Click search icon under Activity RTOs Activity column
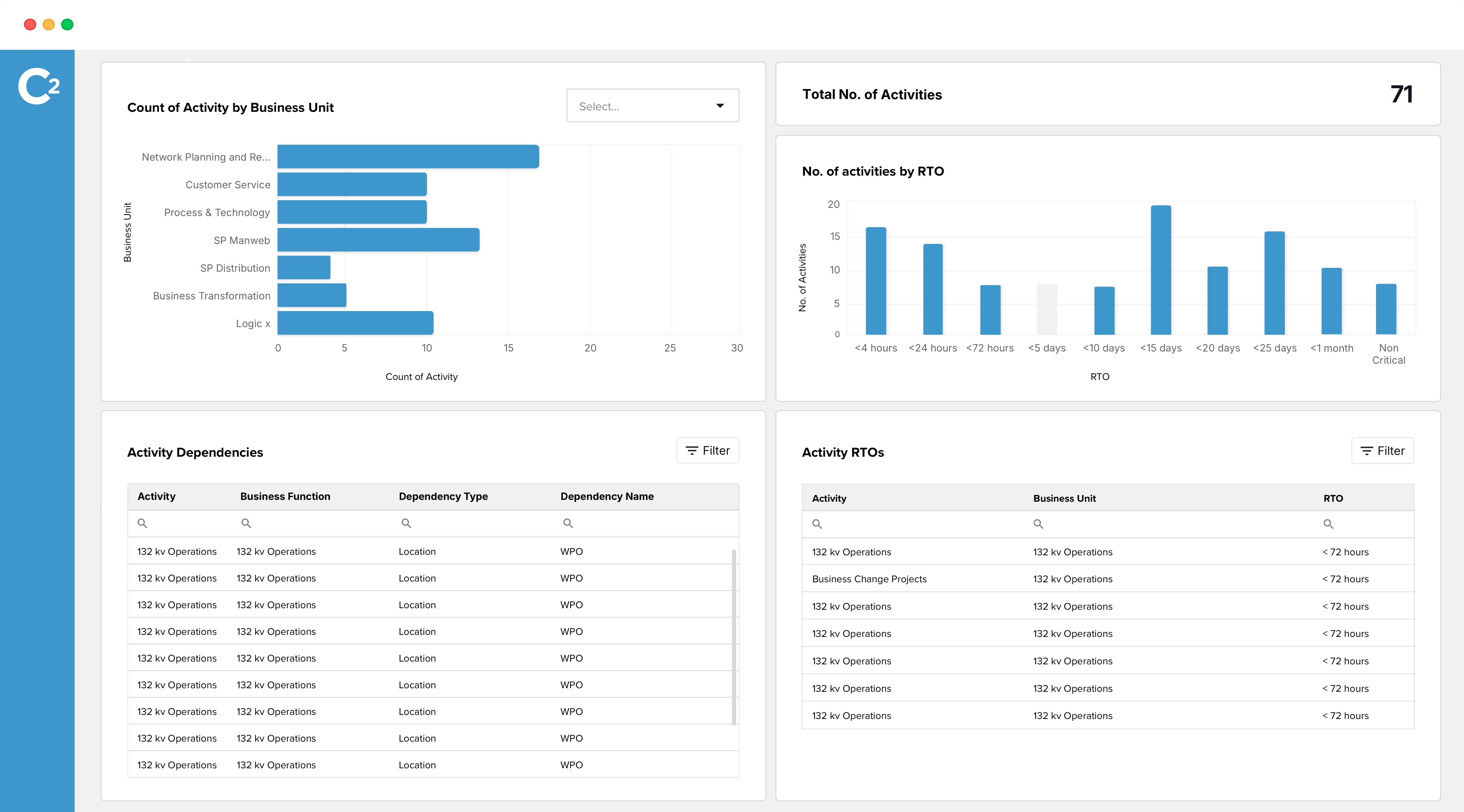The image size is (1464, 812). 817,524
